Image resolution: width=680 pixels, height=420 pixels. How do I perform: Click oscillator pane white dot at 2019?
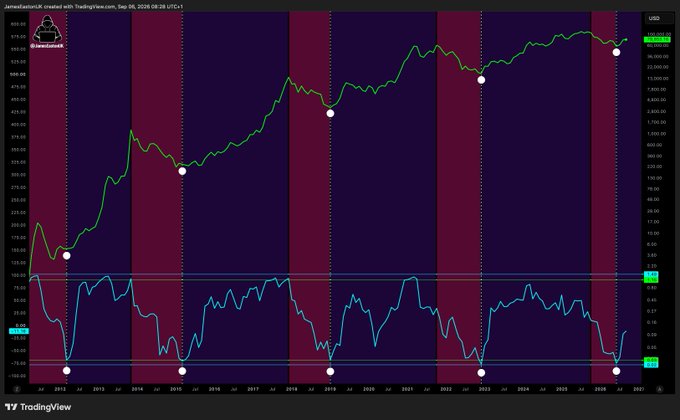(x=330, y=371)
